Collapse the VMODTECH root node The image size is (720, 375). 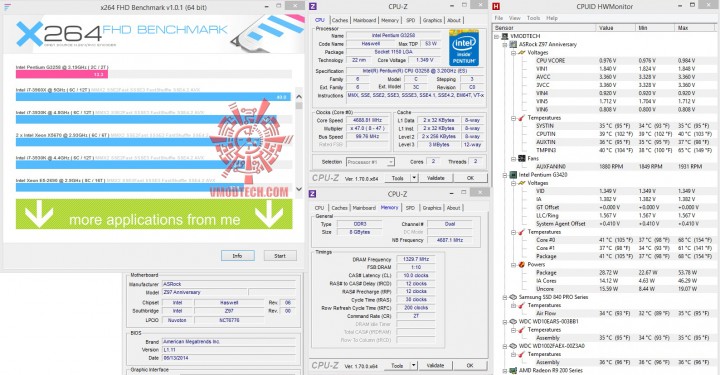click(x=496, y=36)
